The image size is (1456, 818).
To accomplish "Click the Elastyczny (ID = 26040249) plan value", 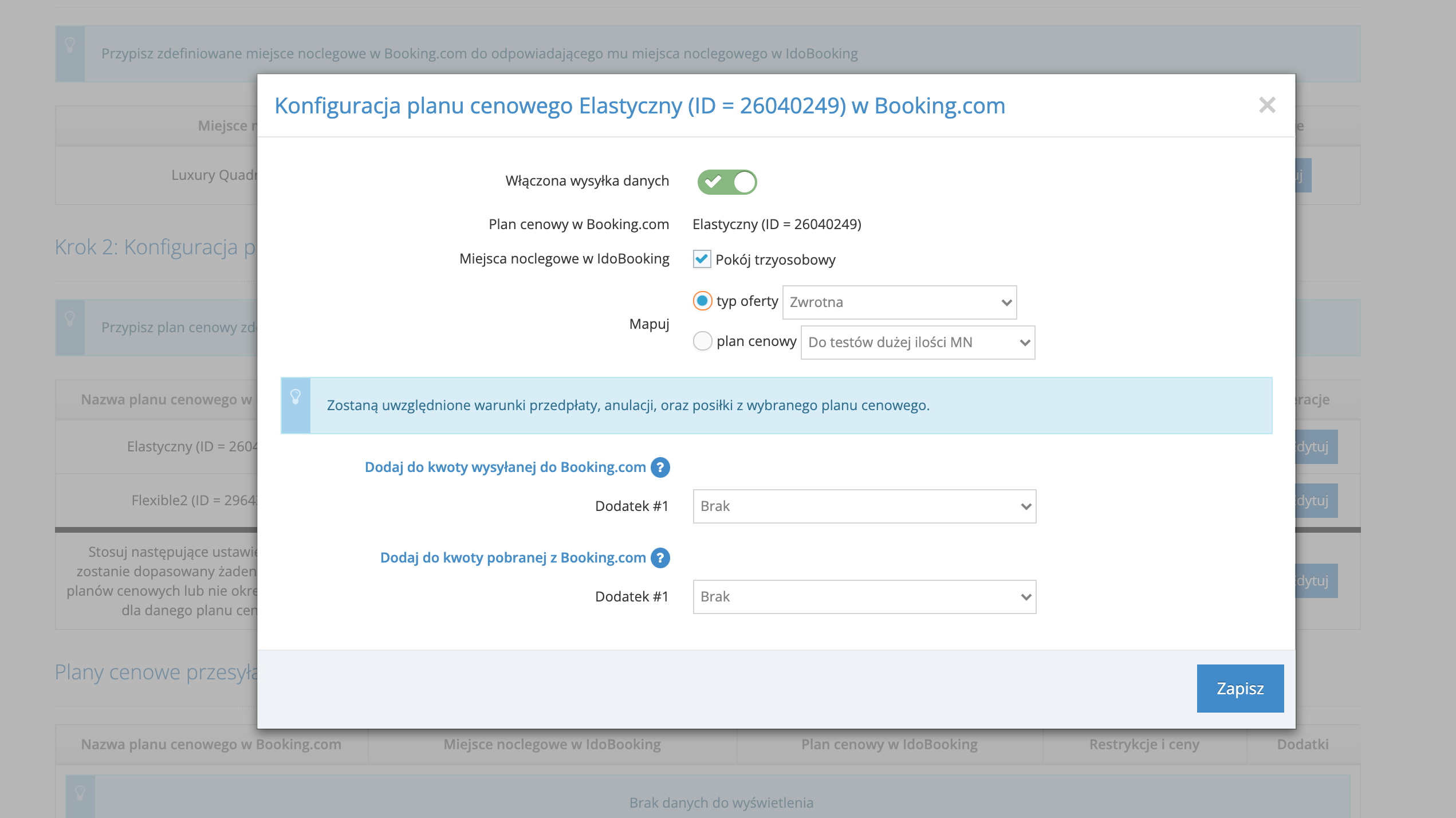I will (777, 224).
